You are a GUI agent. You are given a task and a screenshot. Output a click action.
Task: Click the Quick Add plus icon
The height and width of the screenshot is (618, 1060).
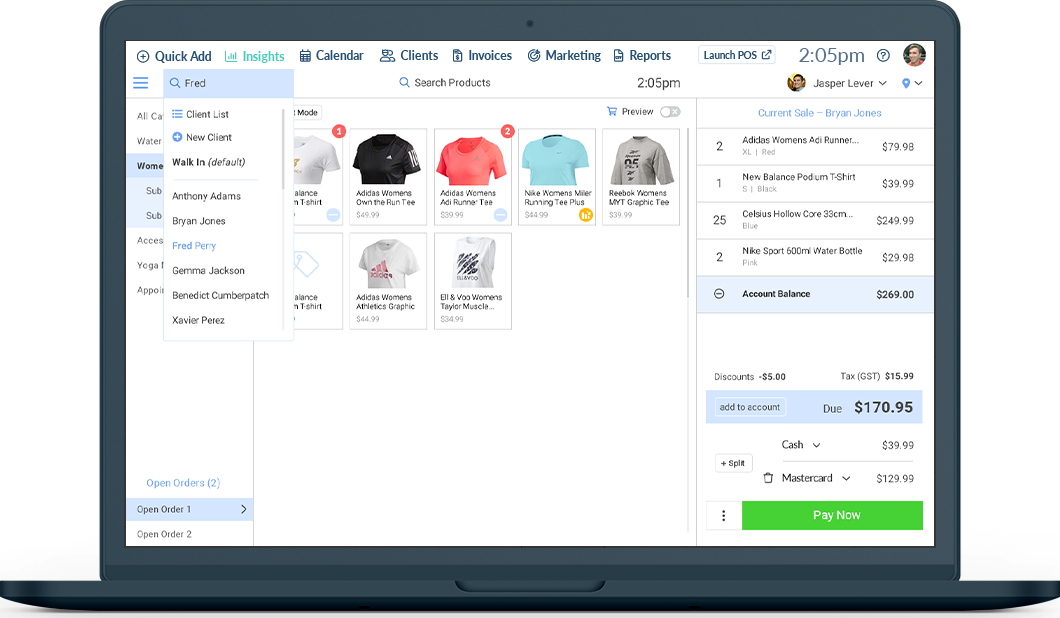pos(143,56)
